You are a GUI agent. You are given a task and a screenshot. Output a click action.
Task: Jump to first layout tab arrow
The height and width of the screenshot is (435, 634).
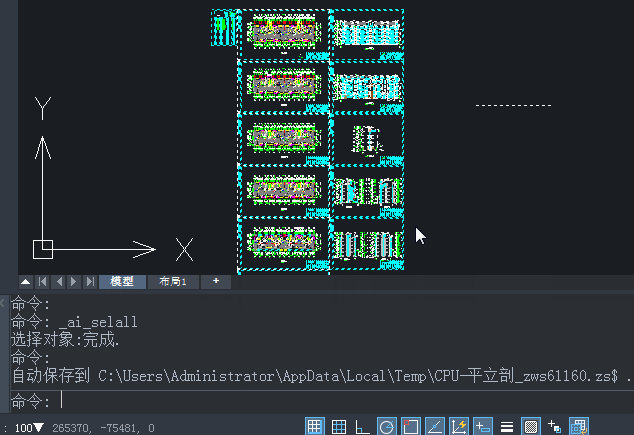42,281
